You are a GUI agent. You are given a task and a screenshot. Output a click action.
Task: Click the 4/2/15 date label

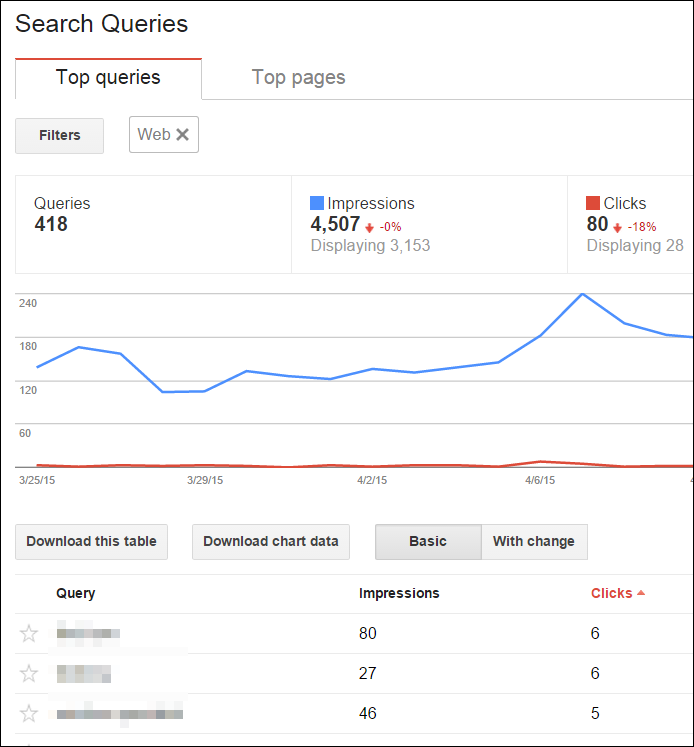(x=372, y=480)
